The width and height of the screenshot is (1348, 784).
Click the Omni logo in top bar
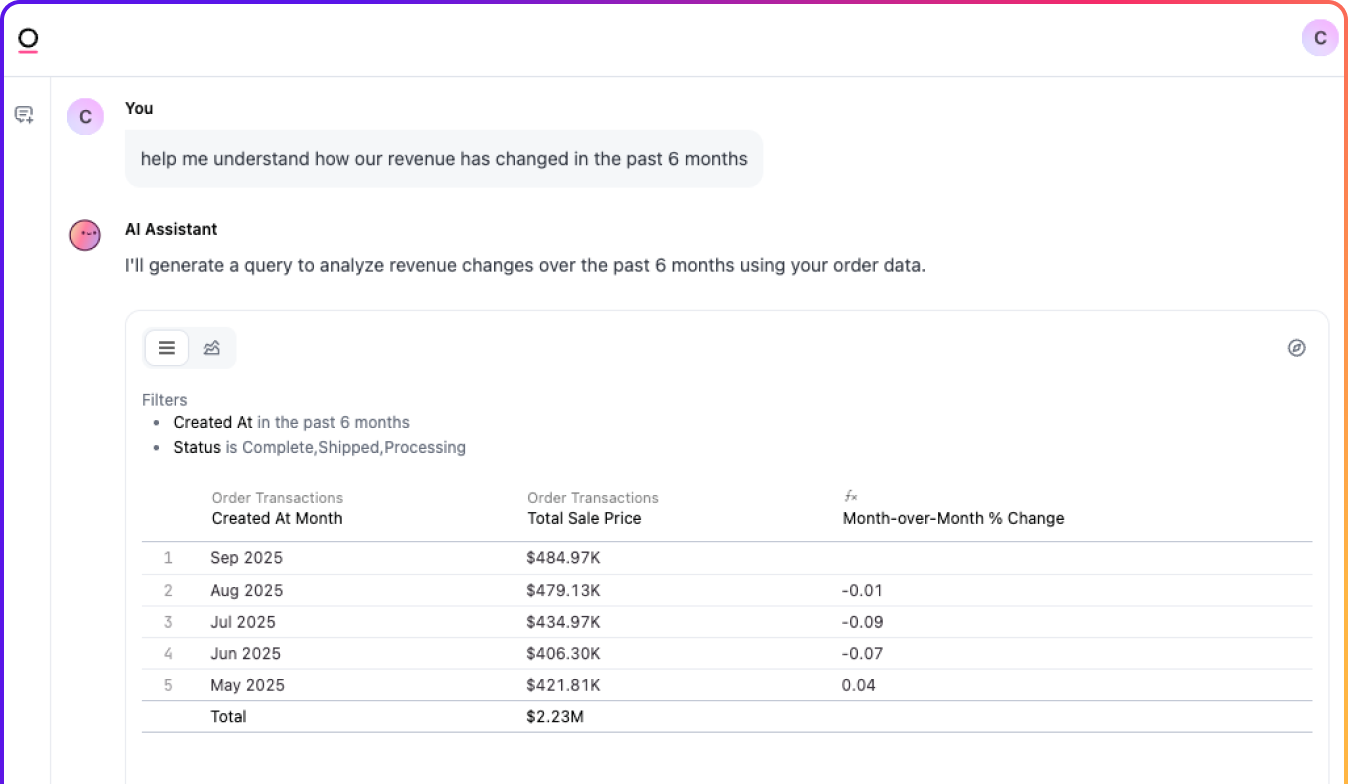pos(28,40)
